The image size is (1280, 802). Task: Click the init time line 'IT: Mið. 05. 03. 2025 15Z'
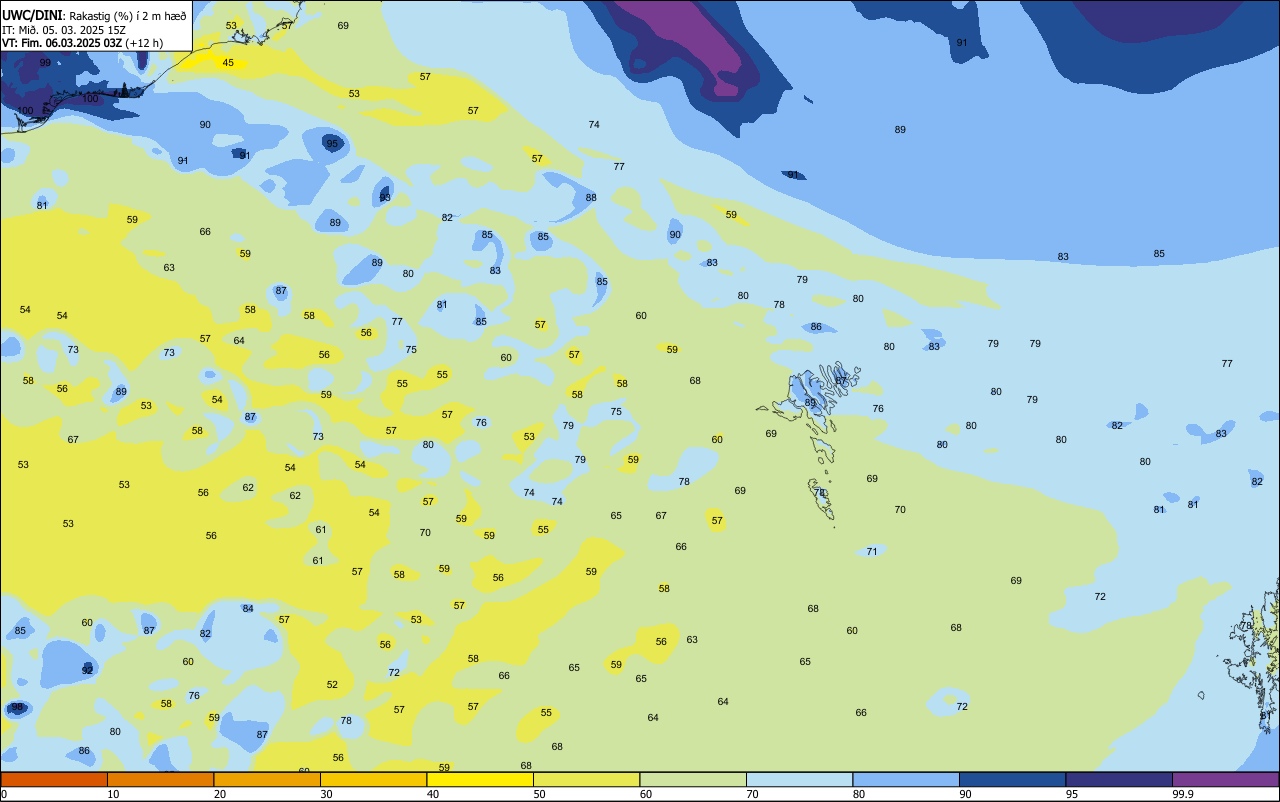[64, 29]
